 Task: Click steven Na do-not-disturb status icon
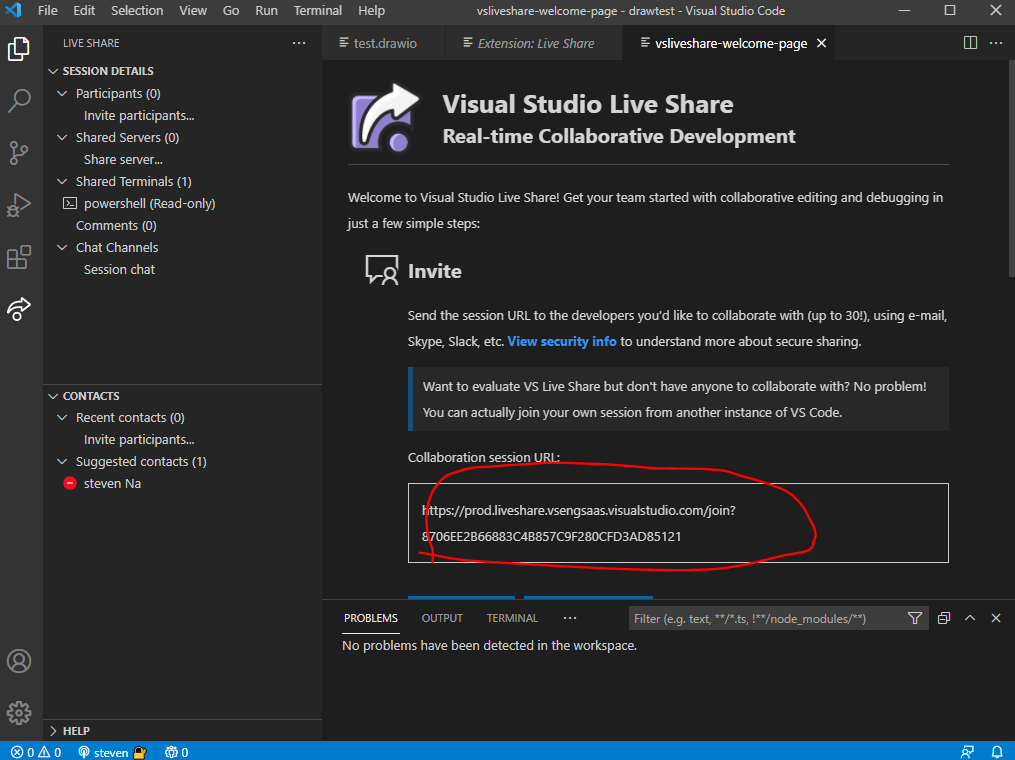pos(70,483)
